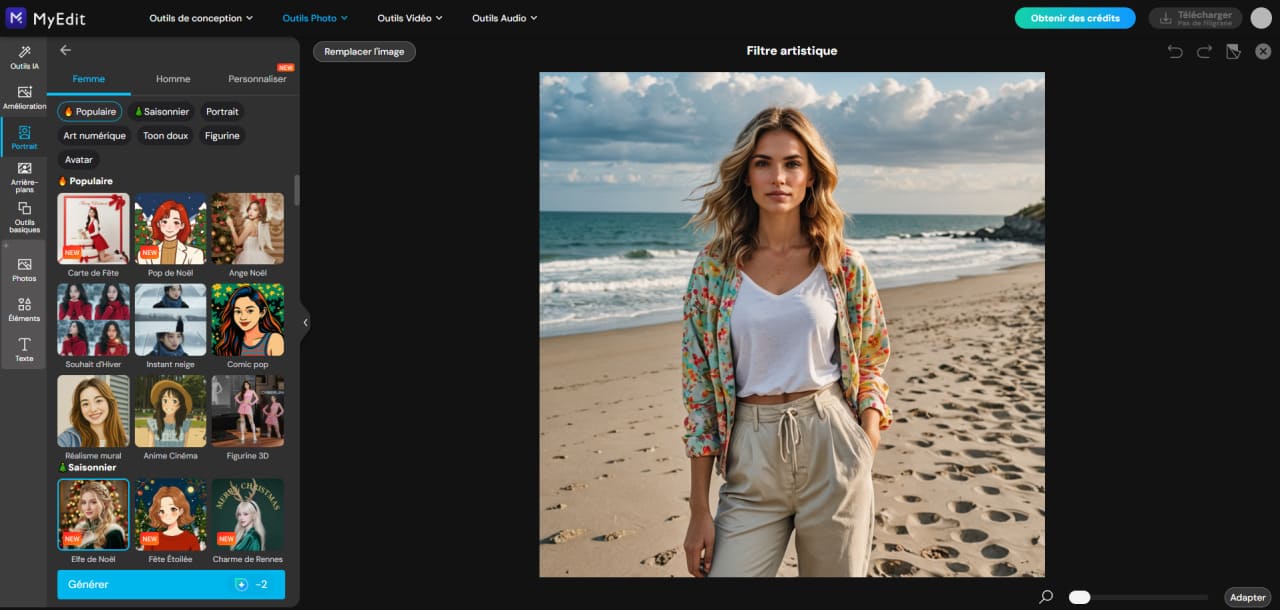Screen dimensions: 1280x610
Task: Click the style list scrollbar
Action: (296, 190)
